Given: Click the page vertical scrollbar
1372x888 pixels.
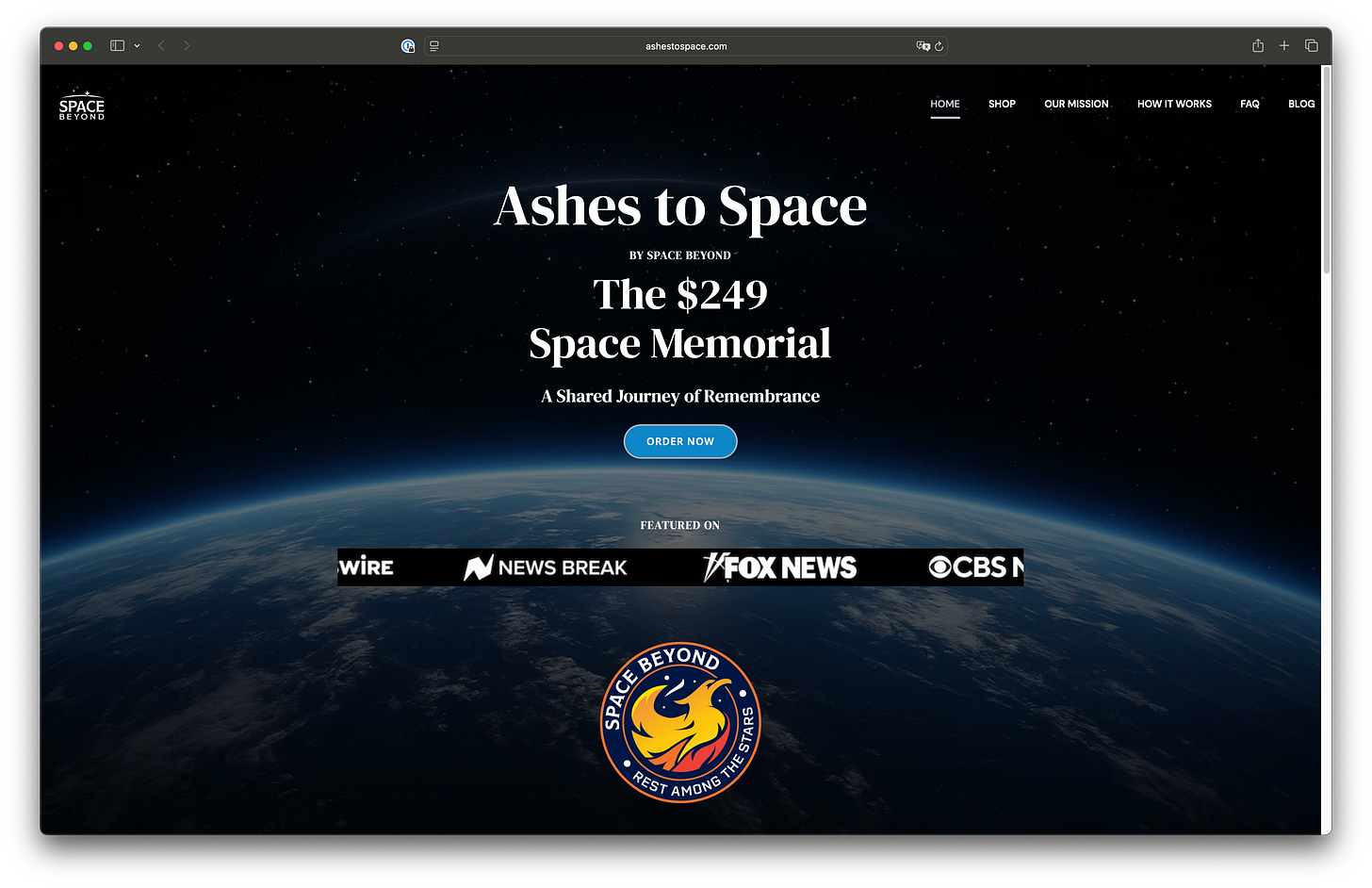Looking at the screenshot, I should pyautogui.click(x=1327, y=171).
